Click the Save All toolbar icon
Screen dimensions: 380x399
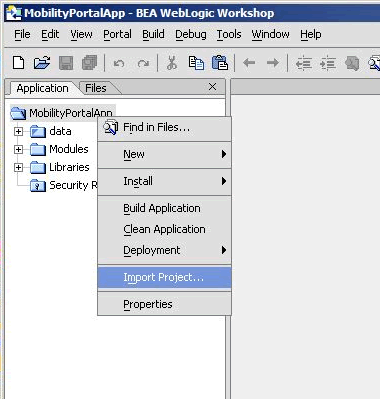click(x=89, y=63)
